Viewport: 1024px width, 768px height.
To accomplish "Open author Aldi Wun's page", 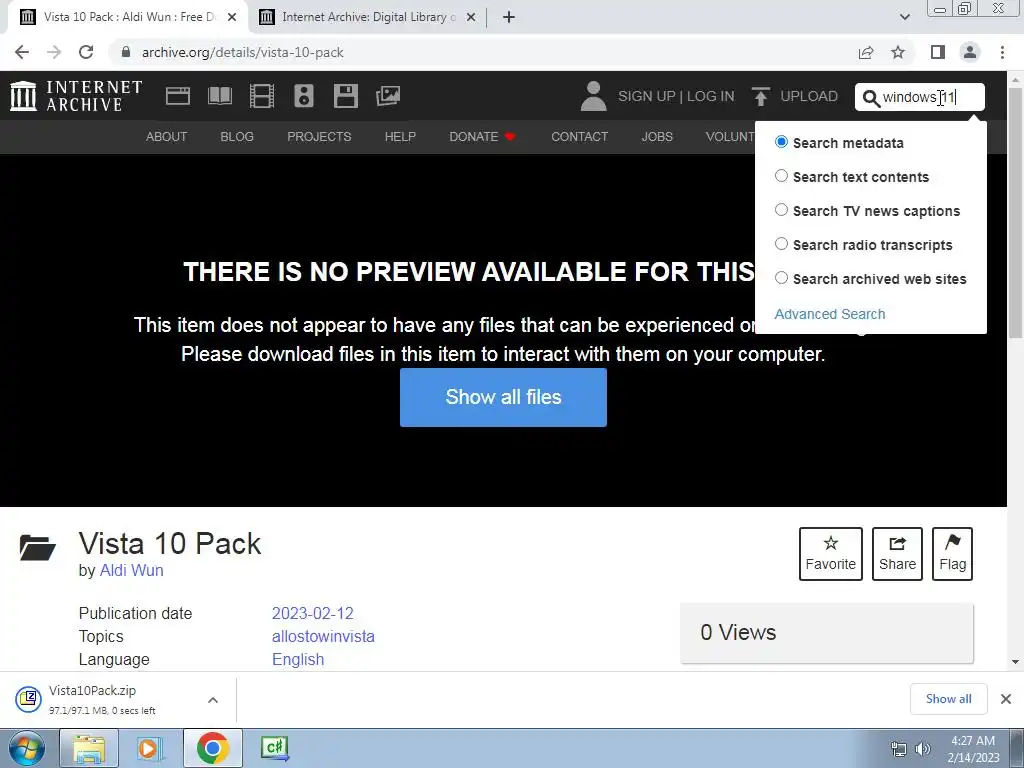I will pos(131,570).
